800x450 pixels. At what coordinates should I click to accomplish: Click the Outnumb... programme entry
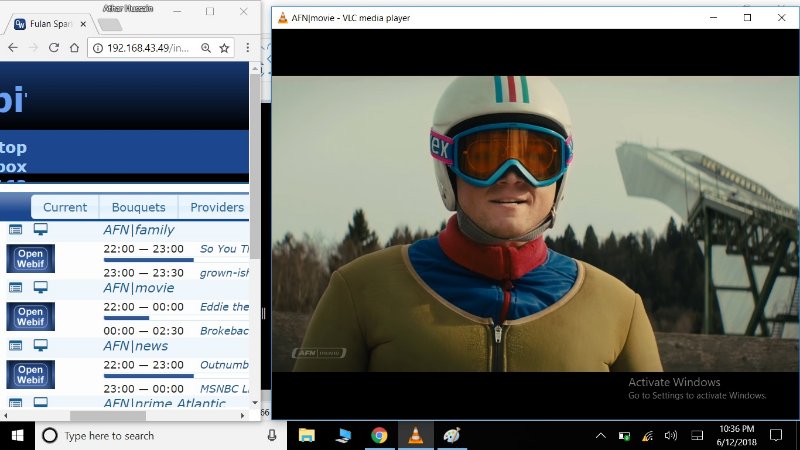coord(224,365)
